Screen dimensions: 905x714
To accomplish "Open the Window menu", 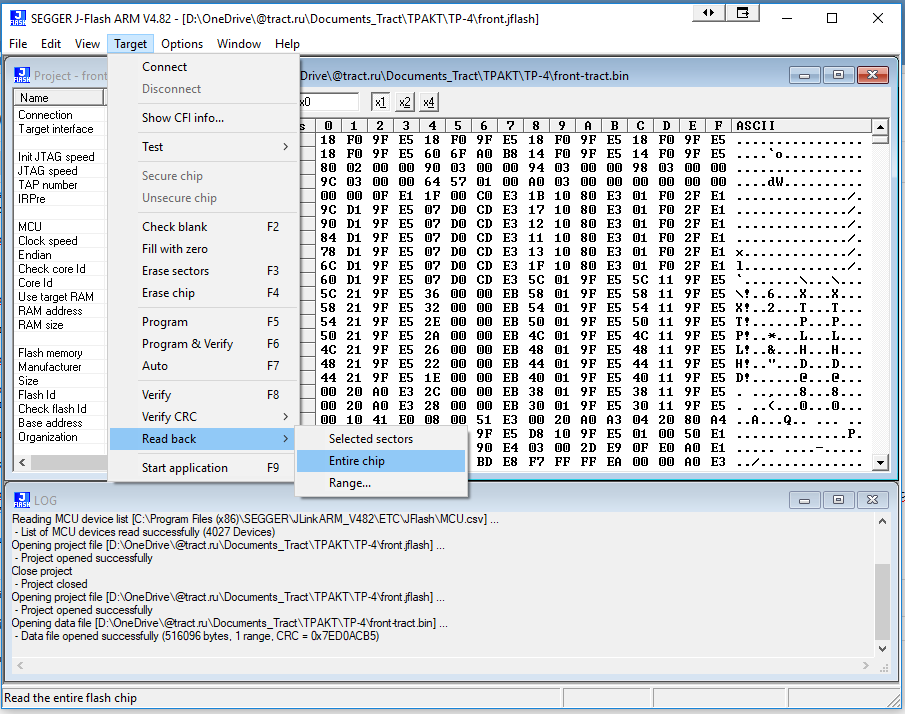I will point(239,44).
